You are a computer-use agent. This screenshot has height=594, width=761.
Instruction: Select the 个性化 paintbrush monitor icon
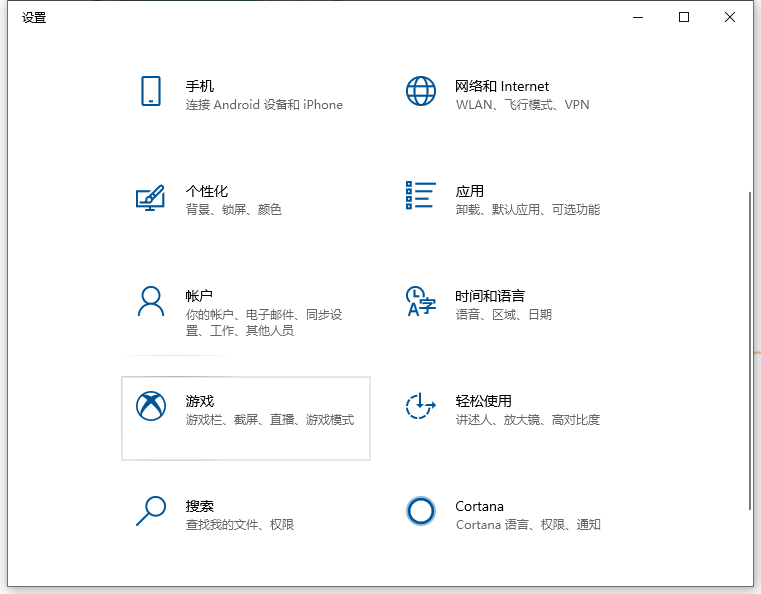[150, 196]
